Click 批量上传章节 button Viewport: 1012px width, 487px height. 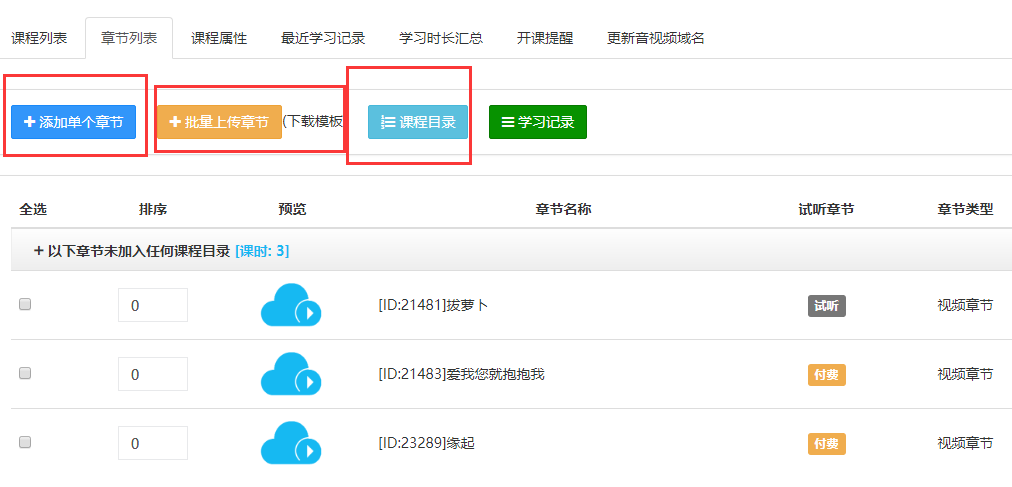pyautogui.click(x=219, y=122)
